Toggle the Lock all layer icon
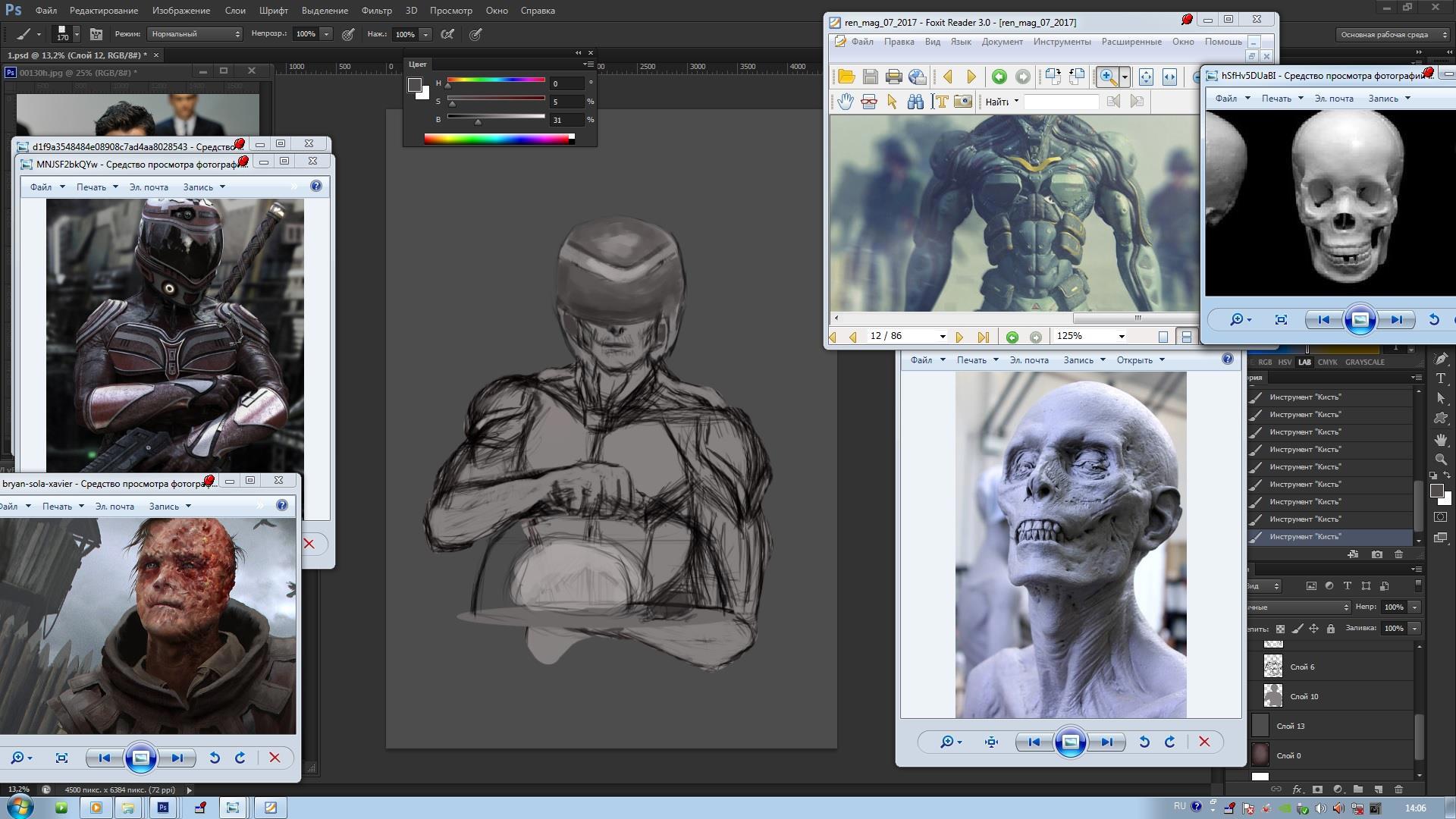Image resolution: width=1456 pixels, height=819 pixels. coord(1331,629)
